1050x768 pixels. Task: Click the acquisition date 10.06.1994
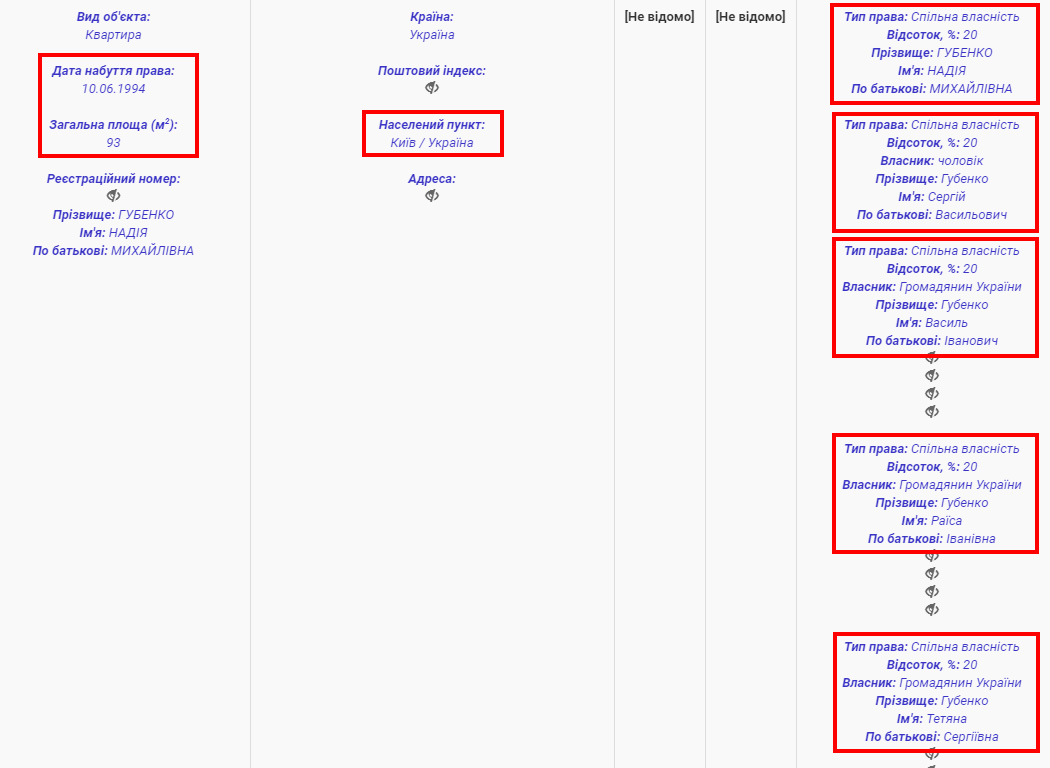(x=113, y=89)
